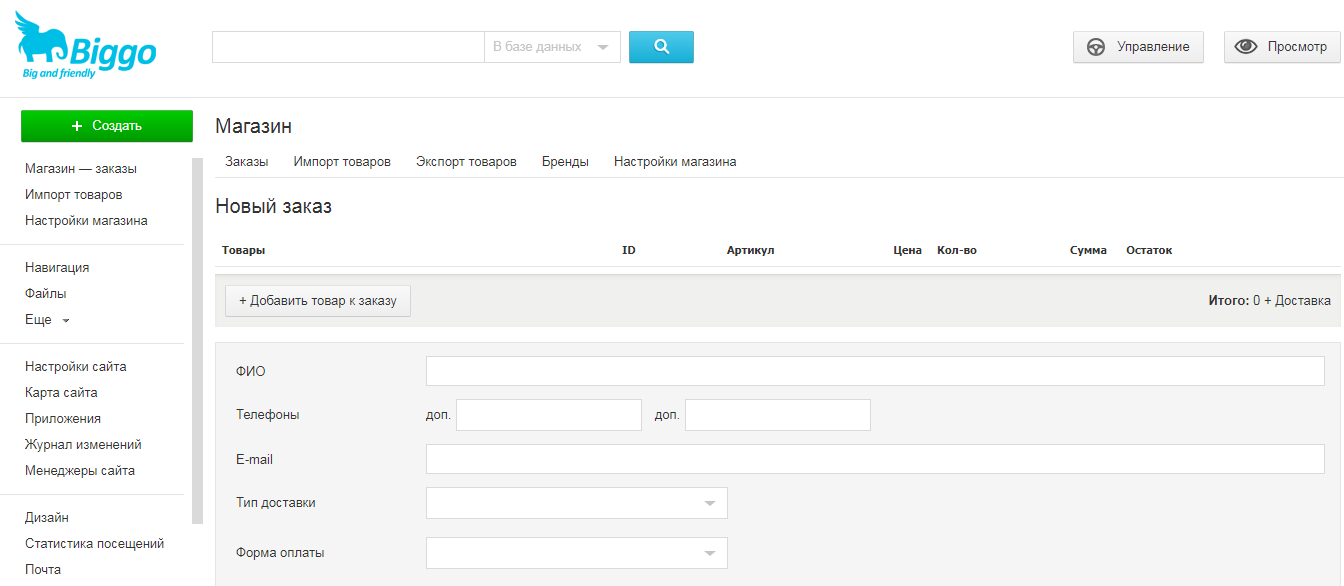Open the Настройки магазина tab
Viewport: 1344px width, 586px height.
pos(675,162)
